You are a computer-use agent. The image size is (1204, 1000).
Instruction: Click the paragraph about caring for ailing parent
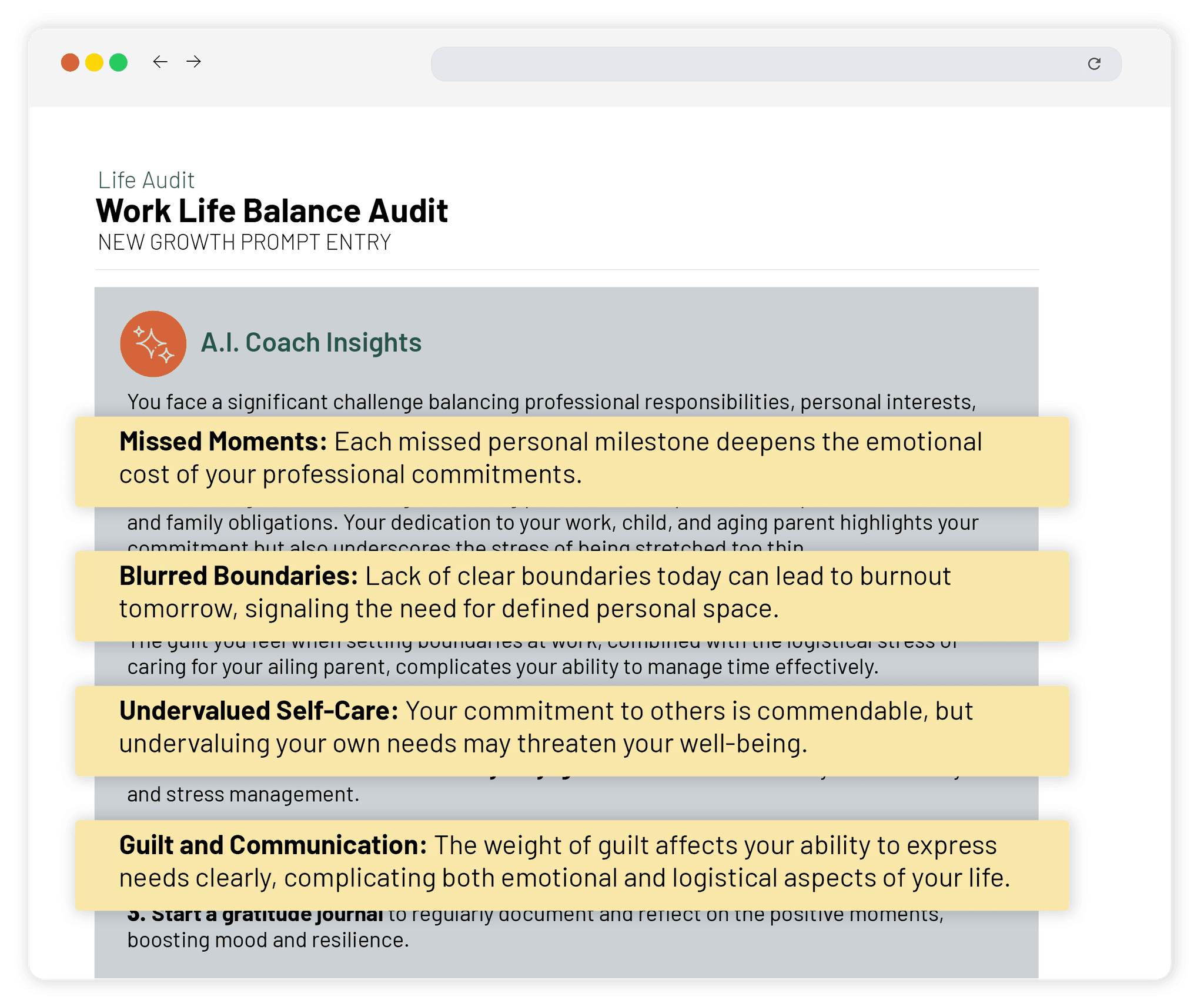click(x=503, y=667)
